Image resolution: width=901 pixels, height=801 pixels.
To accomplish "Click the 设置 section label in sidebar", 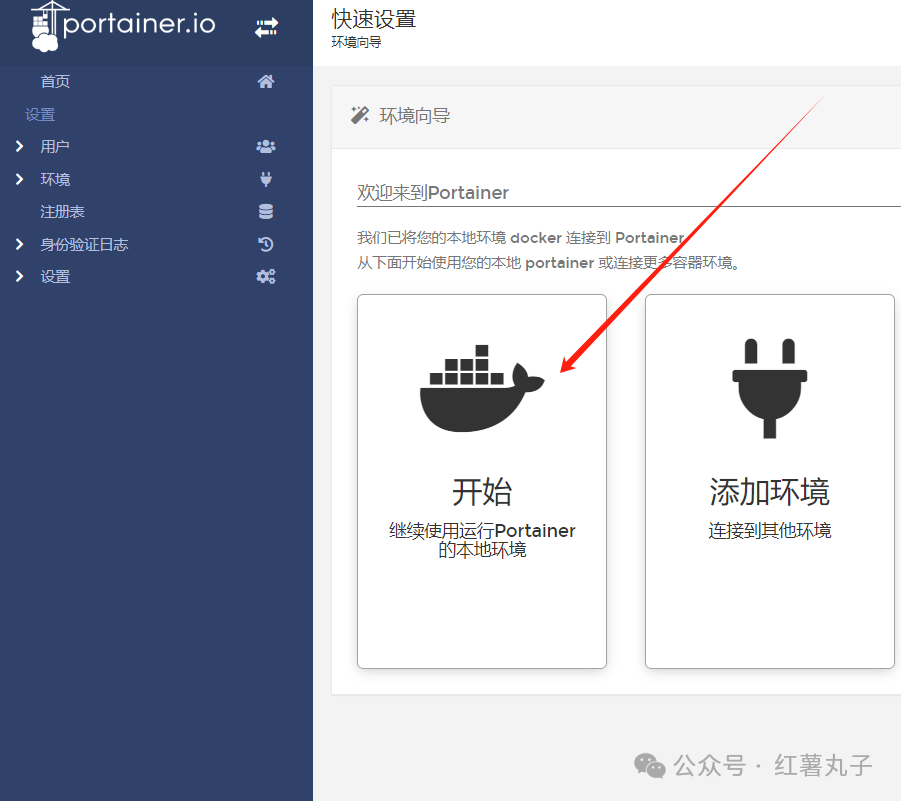I will pos(40,114).
